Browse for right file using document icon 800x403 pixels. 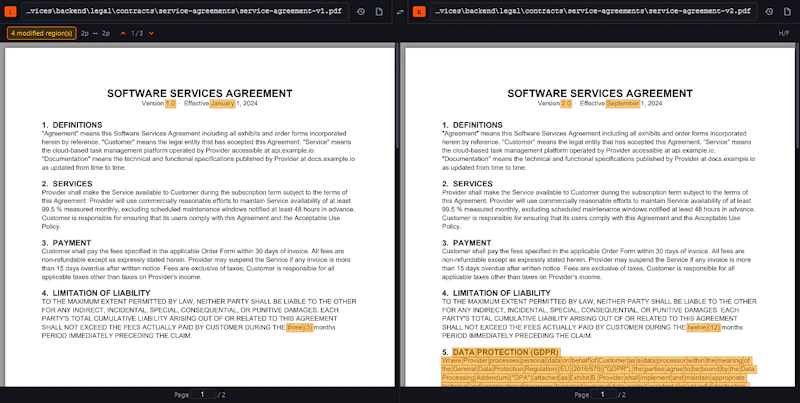tap(787, 11)
